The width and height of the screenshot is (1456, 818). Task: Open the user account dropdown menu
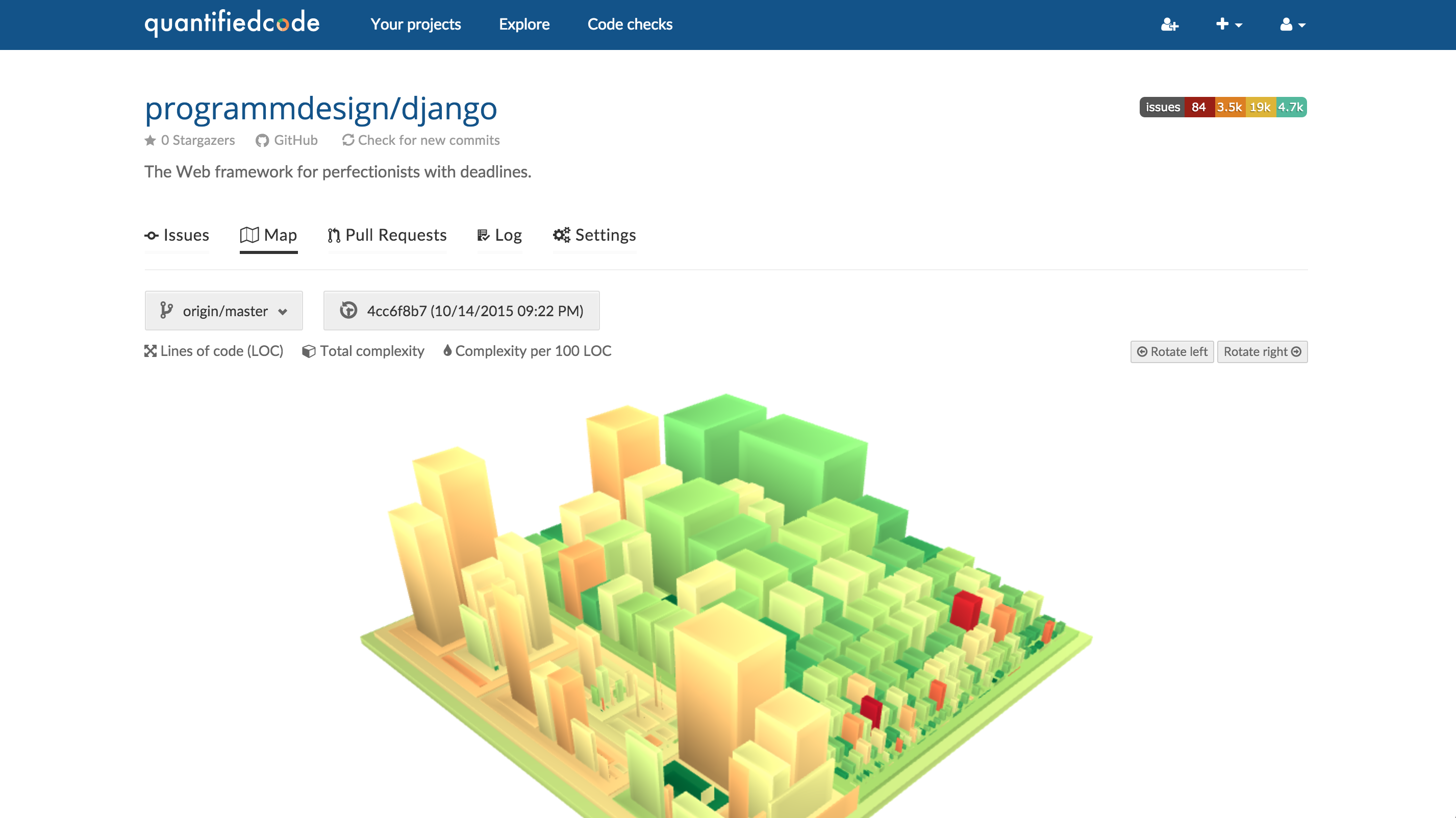[1292, 25]
